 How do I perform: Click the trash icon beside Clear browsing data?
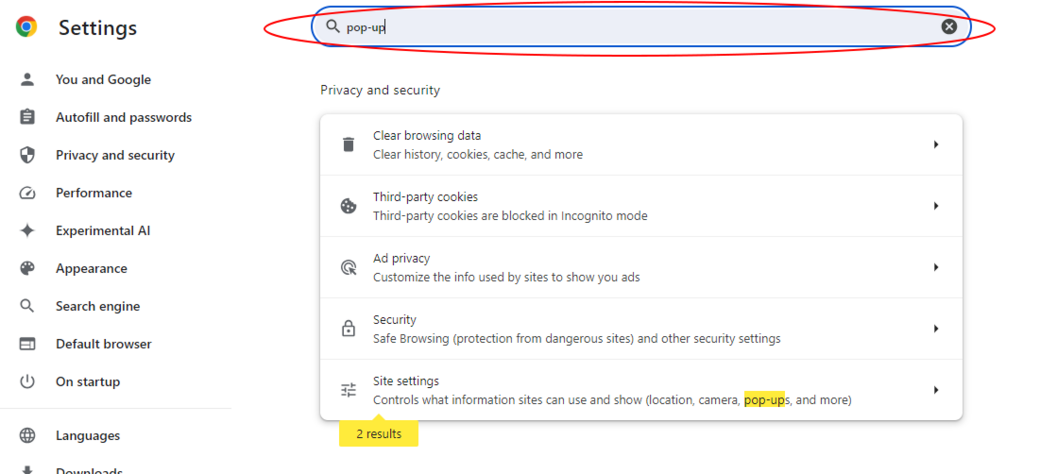[348, 145]
